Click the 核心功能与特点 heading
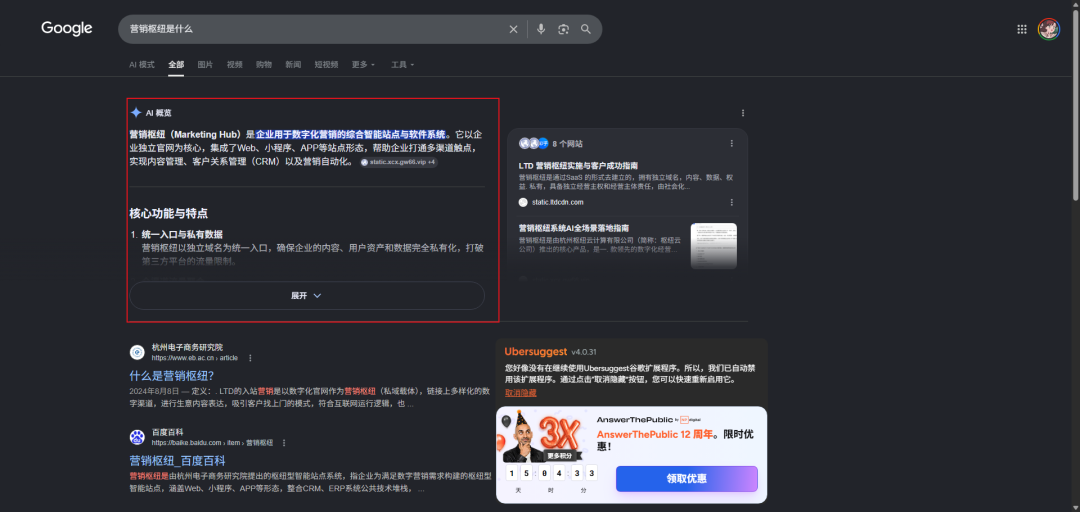Image resolution: width=1080 pixels, height=512 pixels. (169, 214)
